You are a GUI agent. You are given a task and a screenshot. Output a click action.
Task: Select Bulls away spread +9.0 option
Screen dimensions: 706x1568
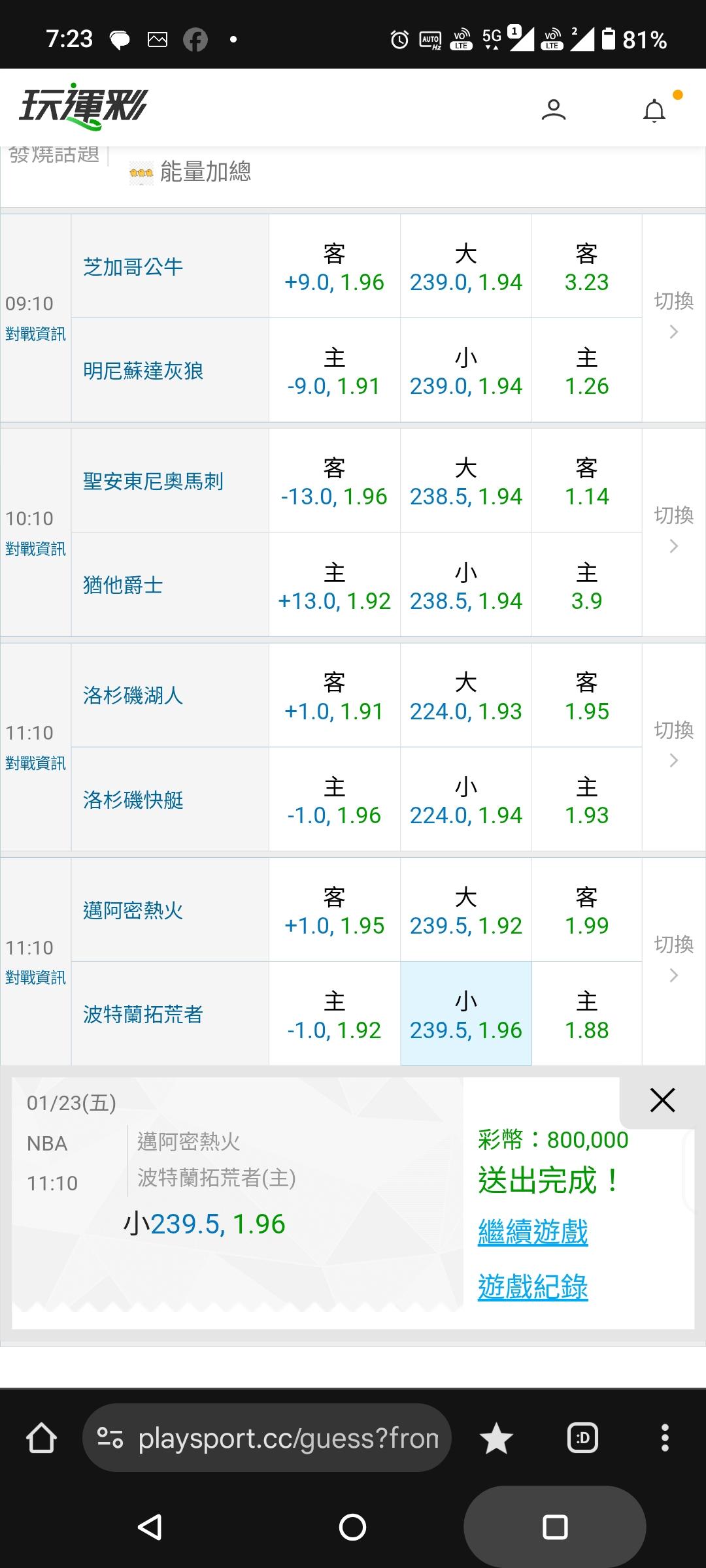(x=334, y=267)
